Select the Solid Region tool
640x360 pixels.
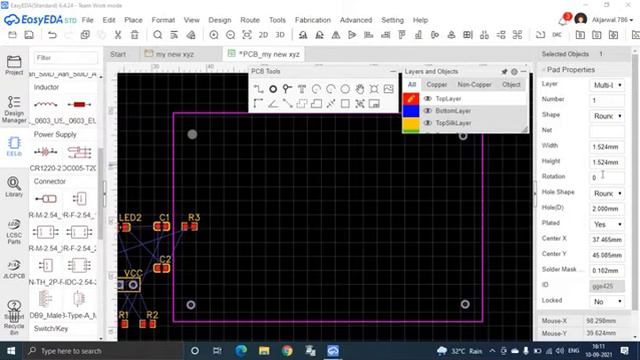(x=316, y=104)
